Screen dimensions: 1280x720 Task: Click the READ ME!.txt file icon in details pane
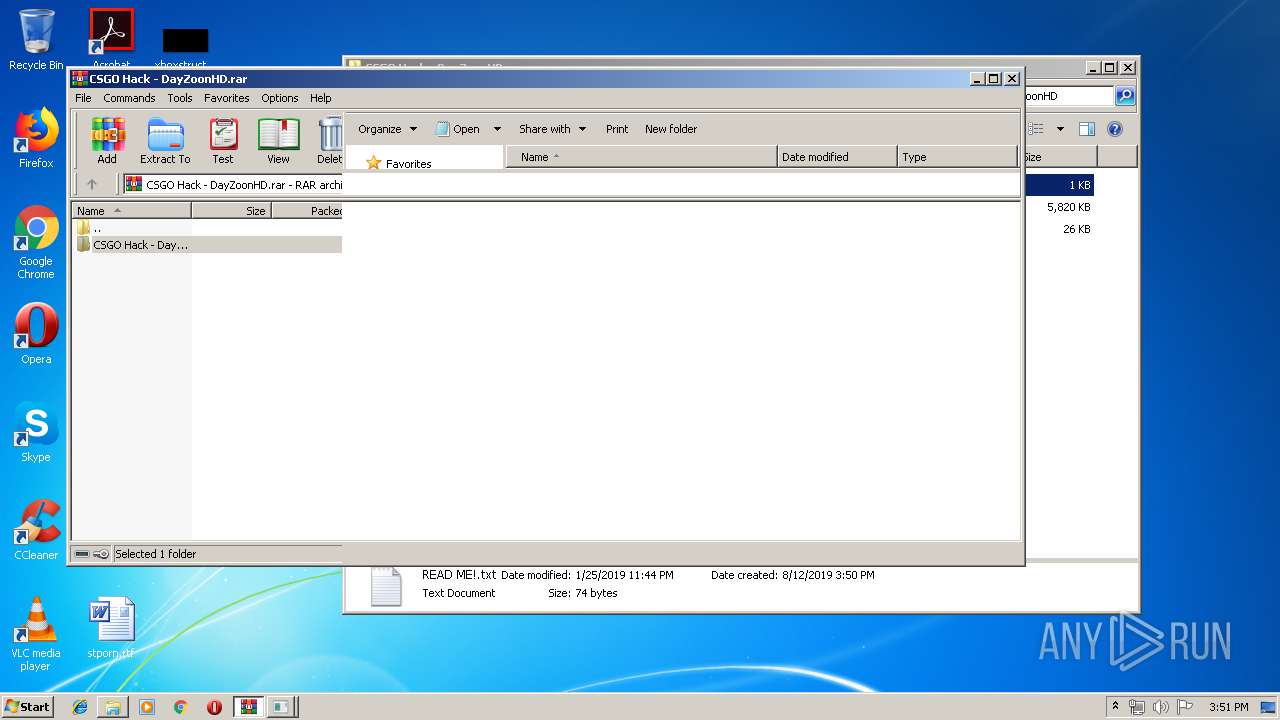386,586
